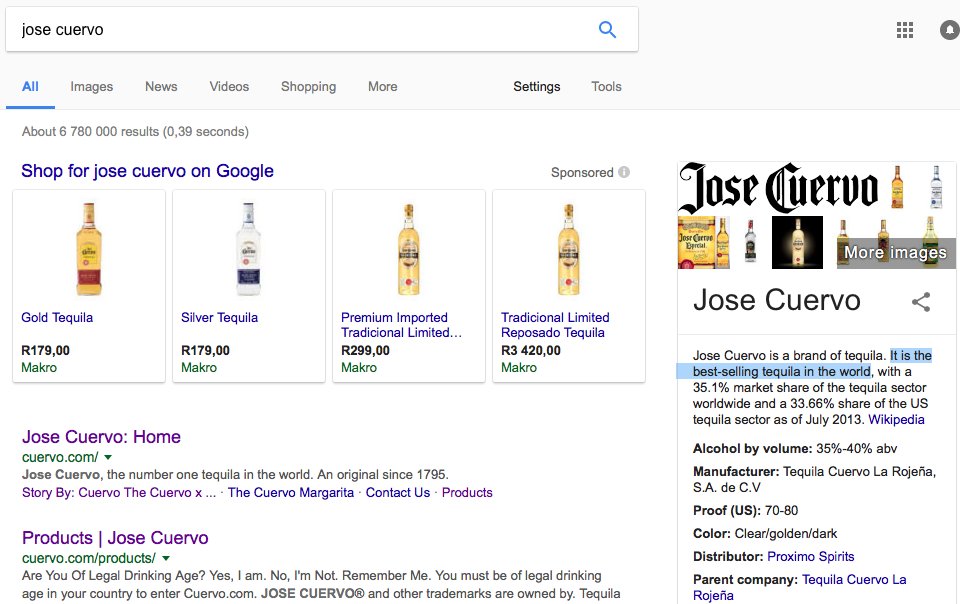The width and height of the screenshot is (960, 604).
Task: Switch to the Images tab
Action: pyautogui.click(x=92, y=87)
